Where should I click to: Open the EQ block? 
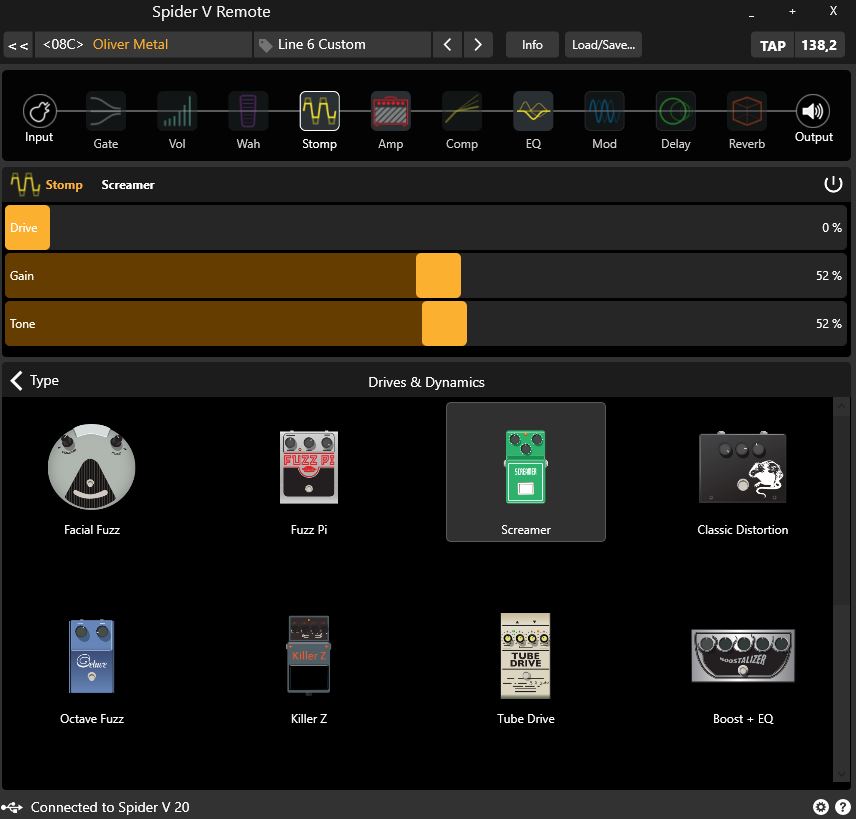533,111
